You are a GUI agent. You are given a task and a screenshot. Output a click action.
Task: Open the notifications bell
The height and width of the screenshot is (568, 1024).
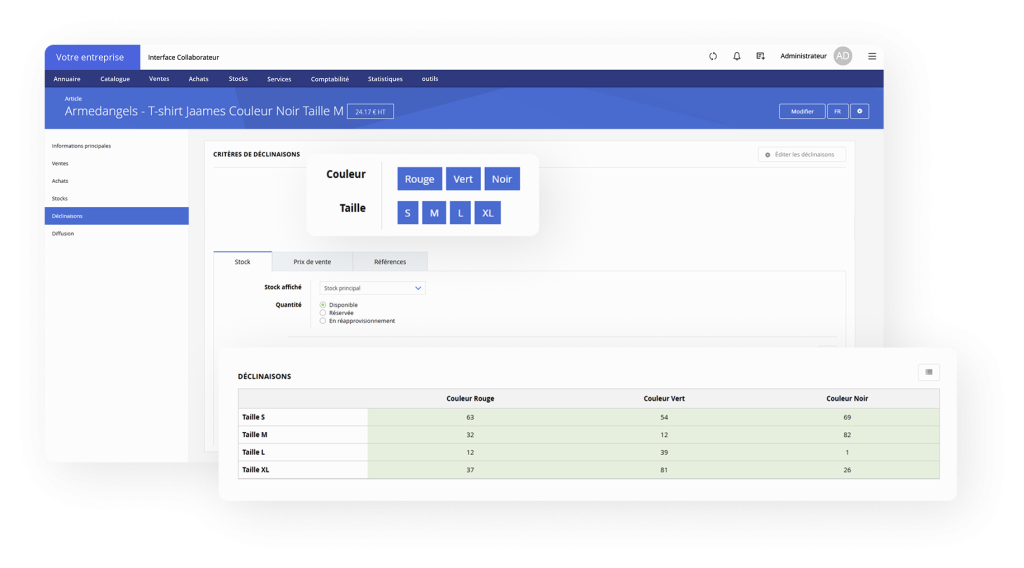click(x=737, y=56)
